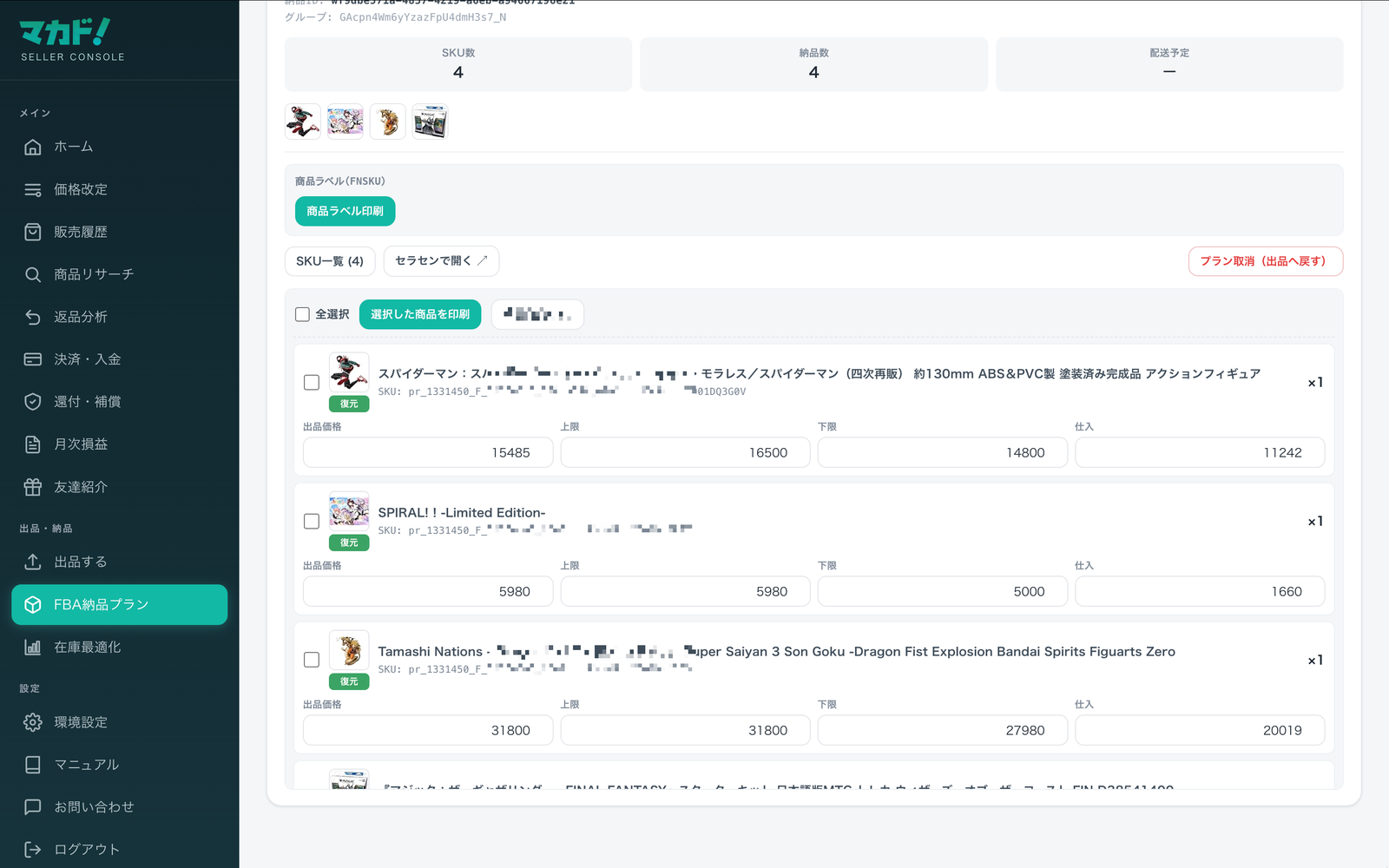Click the SPIRAL!! row product image

click(349, 511)
